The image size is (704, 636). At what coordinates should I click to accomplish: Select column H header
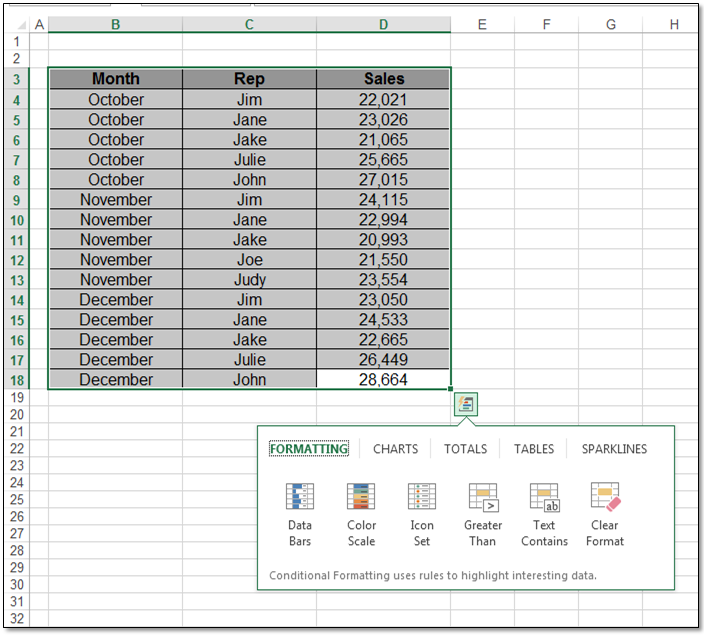(671, 24)
